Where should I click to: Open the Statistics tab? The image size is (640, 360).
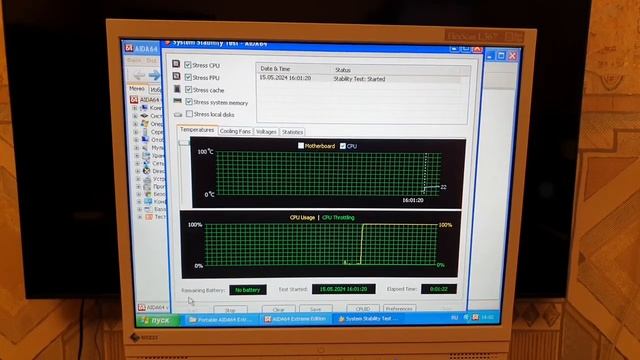point(292,132)
